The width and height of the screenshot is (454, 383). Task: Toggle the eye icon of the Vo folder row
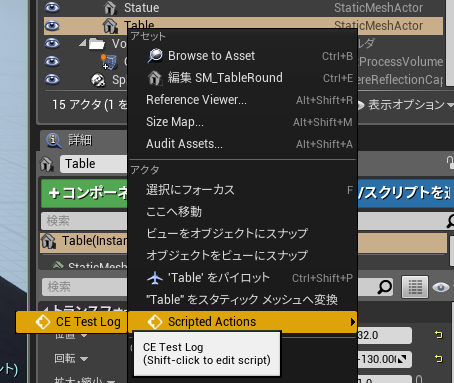(52, 43)
